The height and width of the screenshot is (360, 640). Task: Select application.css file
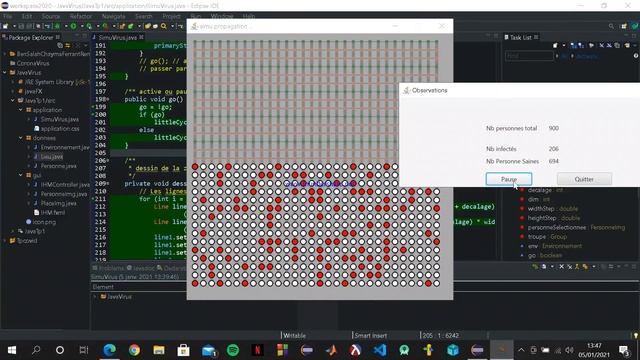coord(60,129)
